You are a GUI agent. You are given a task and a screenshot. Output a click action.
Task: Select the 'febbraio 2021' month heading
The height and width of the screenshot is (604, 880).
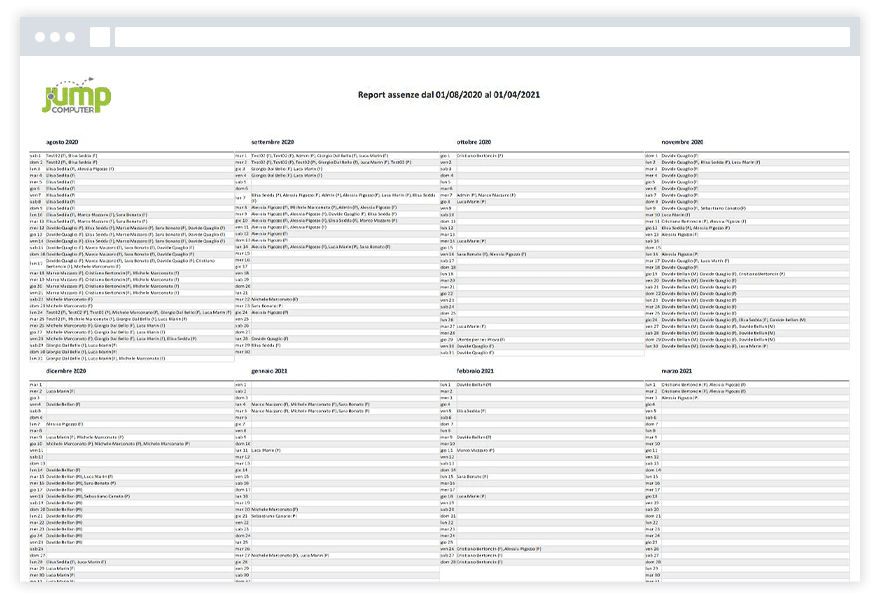click(x=475, y=371)
